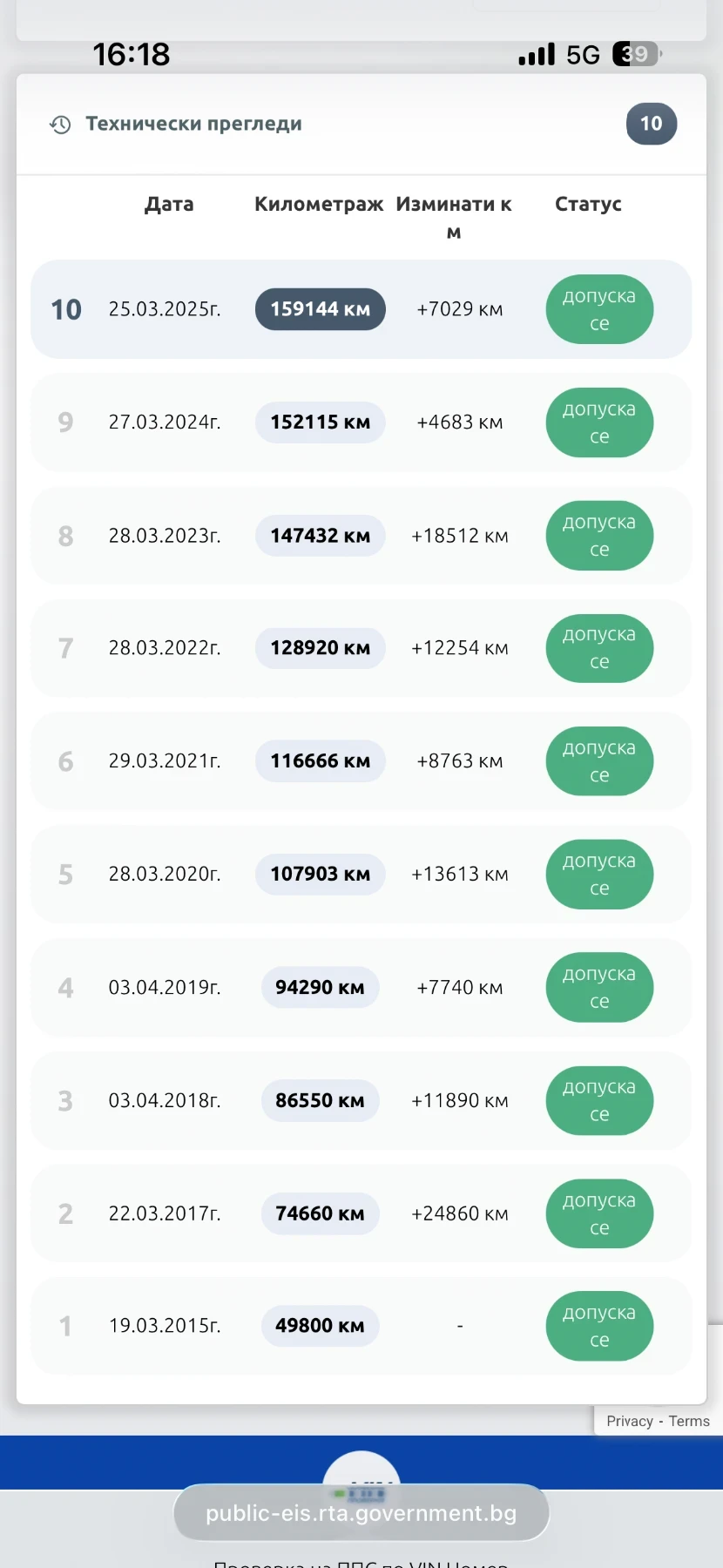Screen dimensions: 723x1568
Task: Select the 159144 км mileage badge
Action: (320, 309)
